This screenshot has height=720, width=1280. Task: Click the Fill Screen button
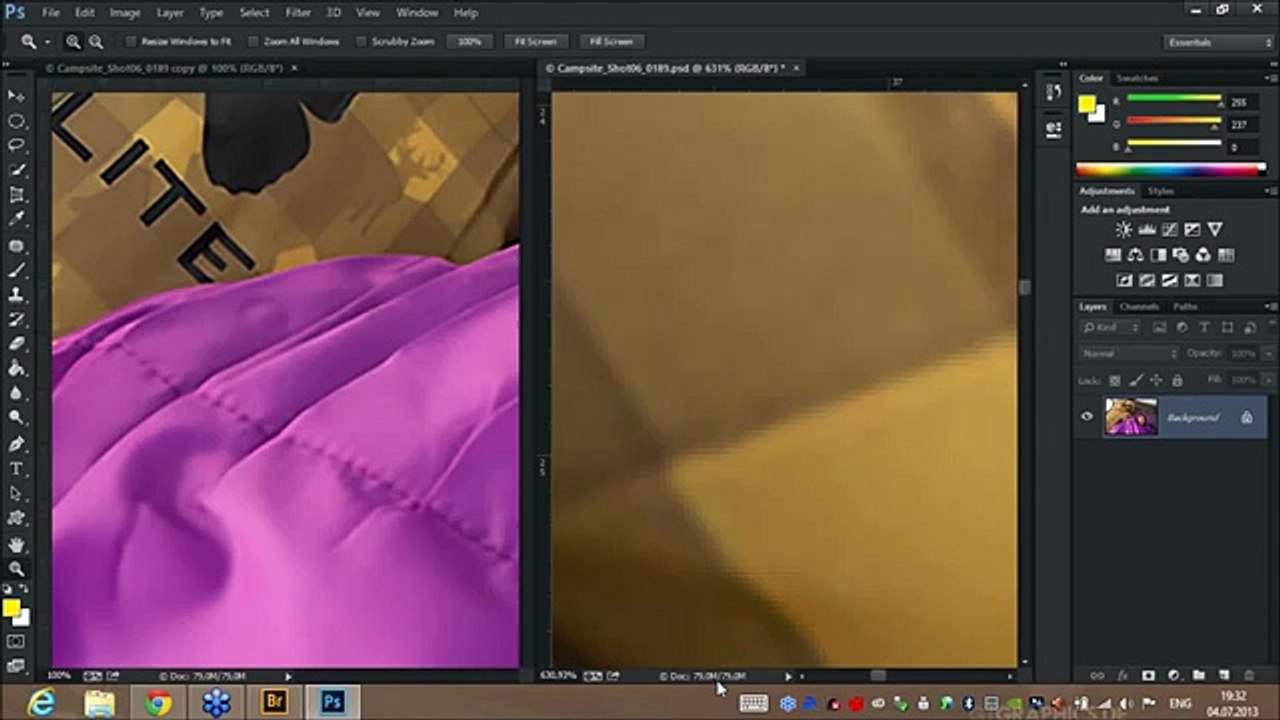(x=610, y=42)
